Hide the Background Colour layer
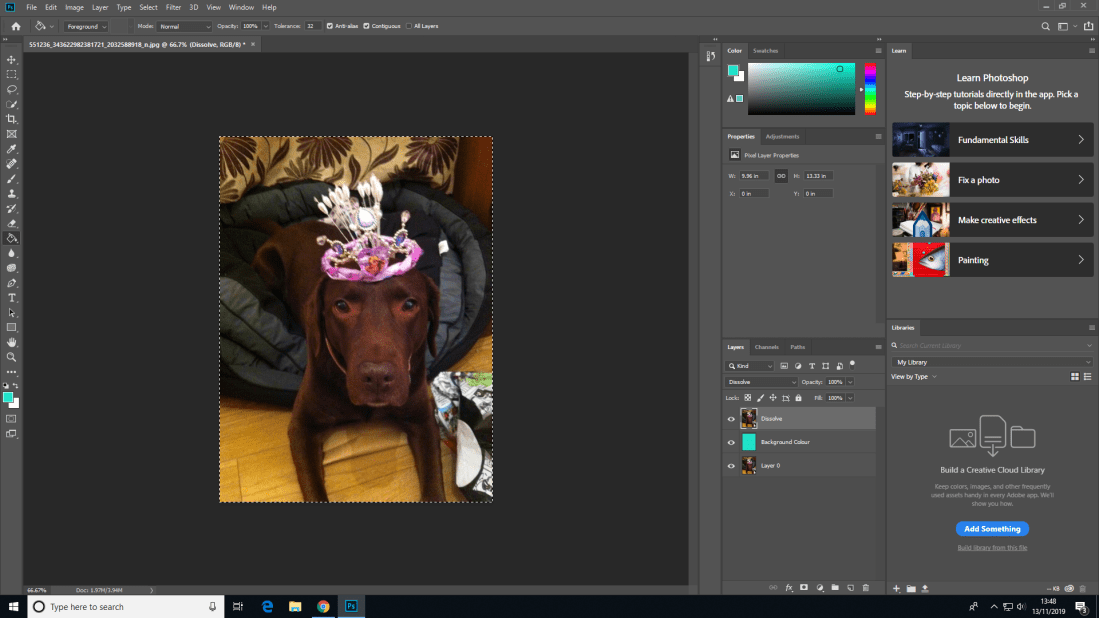1099x618 pixels. (x=731, y=442)
